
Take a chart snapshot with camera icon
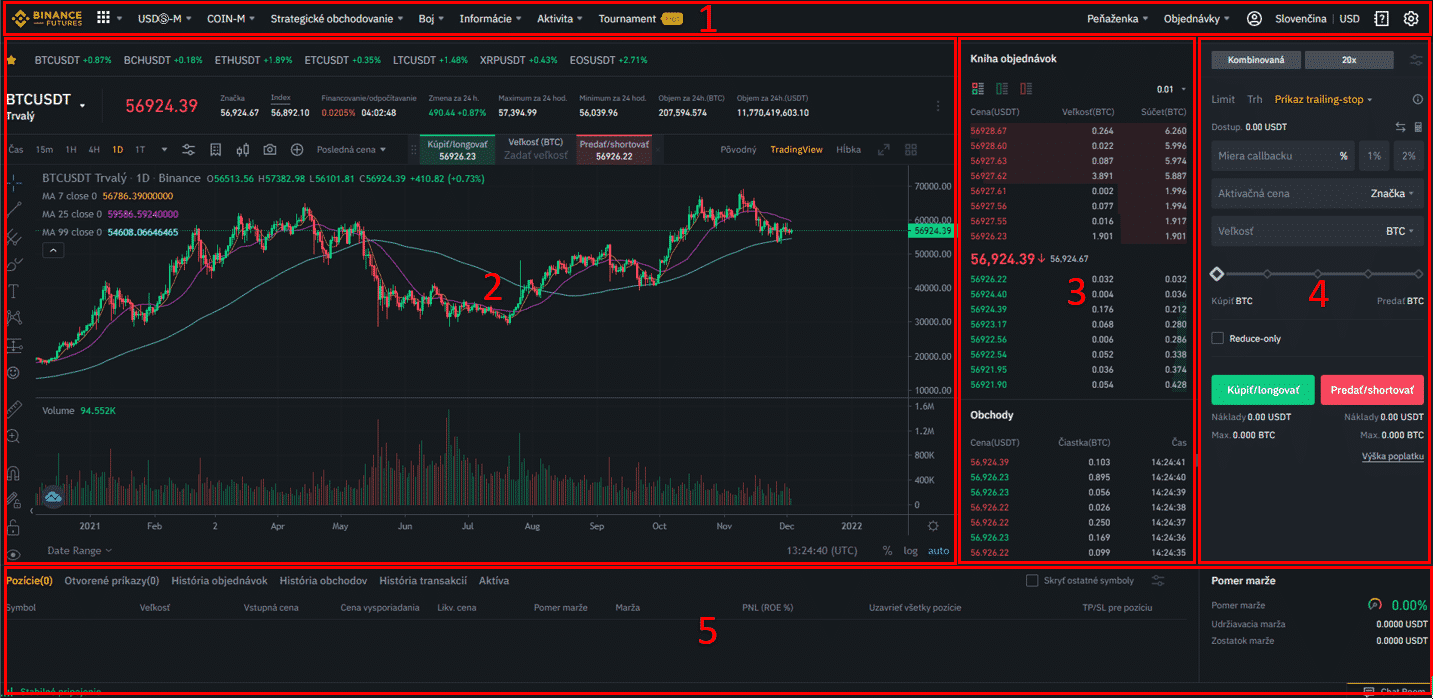click(270, 150)
